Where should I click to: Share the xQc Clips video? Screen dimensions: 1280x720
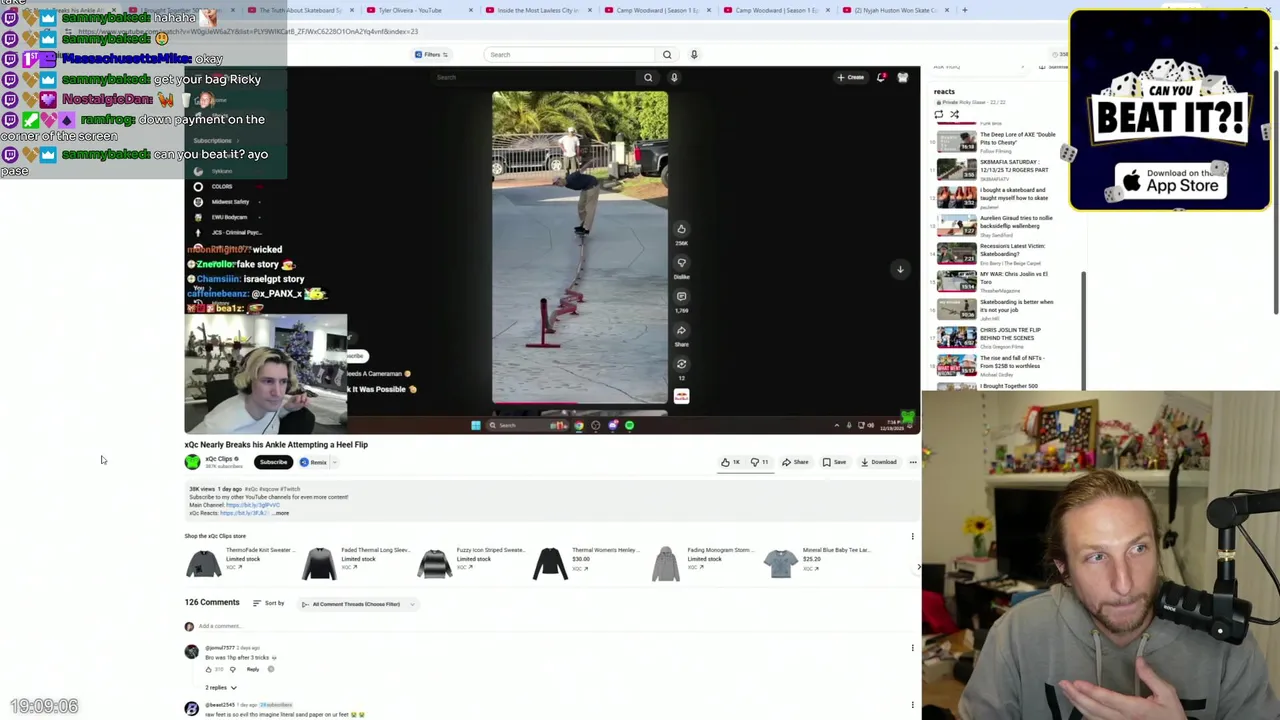point(795,462)
